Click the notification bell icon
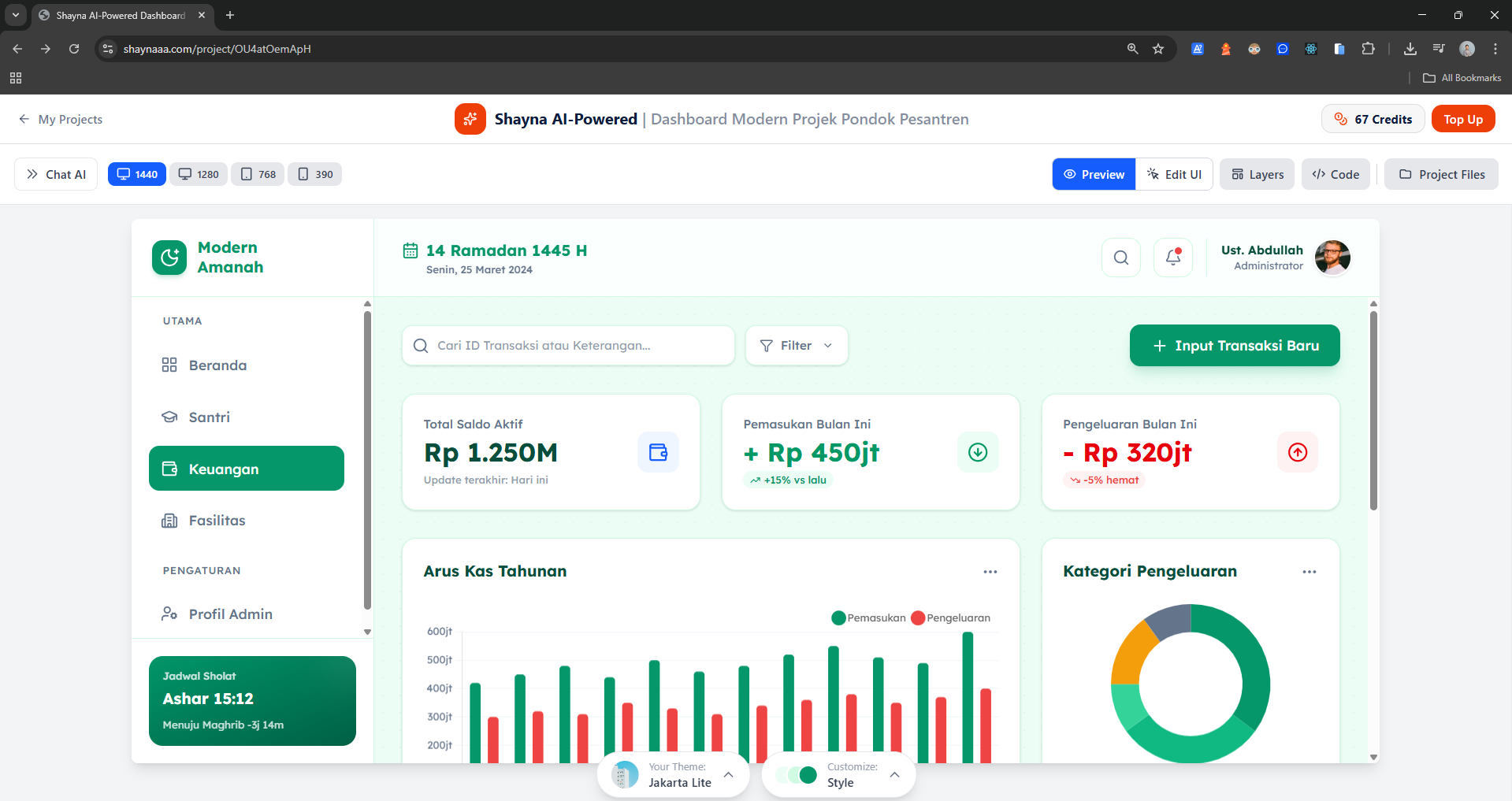Screen dimensions: 1512x801 click(1172, 258)
